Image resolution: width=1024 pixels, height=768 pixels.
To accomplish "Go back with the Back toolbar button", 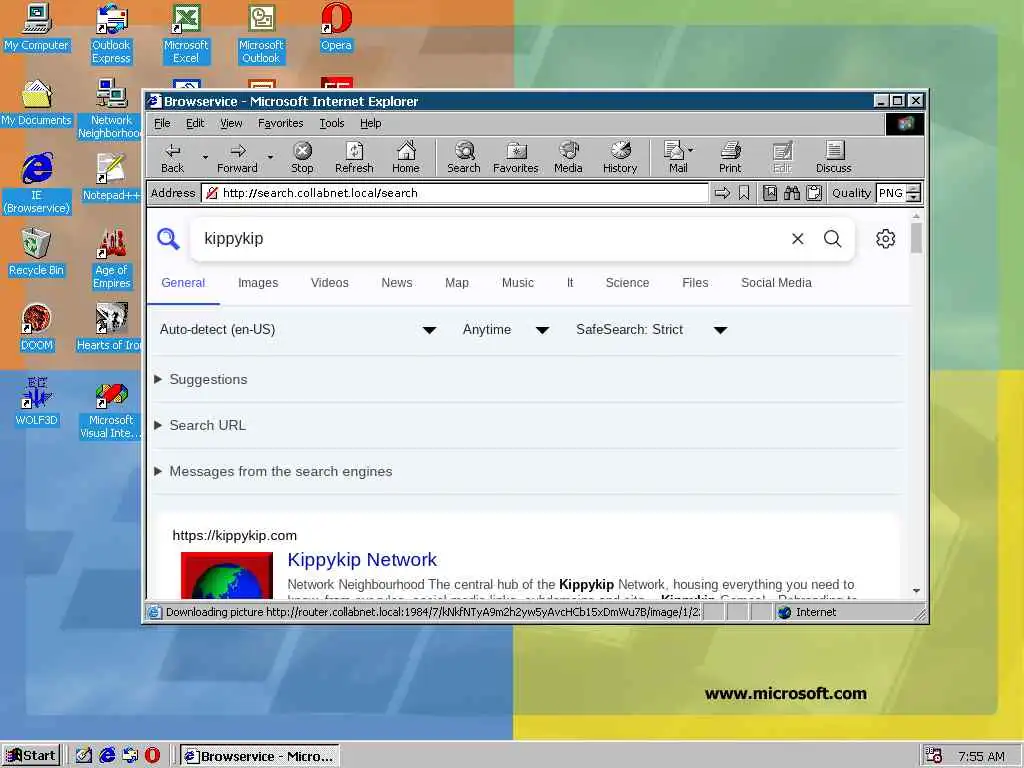I will coord(172,157).
